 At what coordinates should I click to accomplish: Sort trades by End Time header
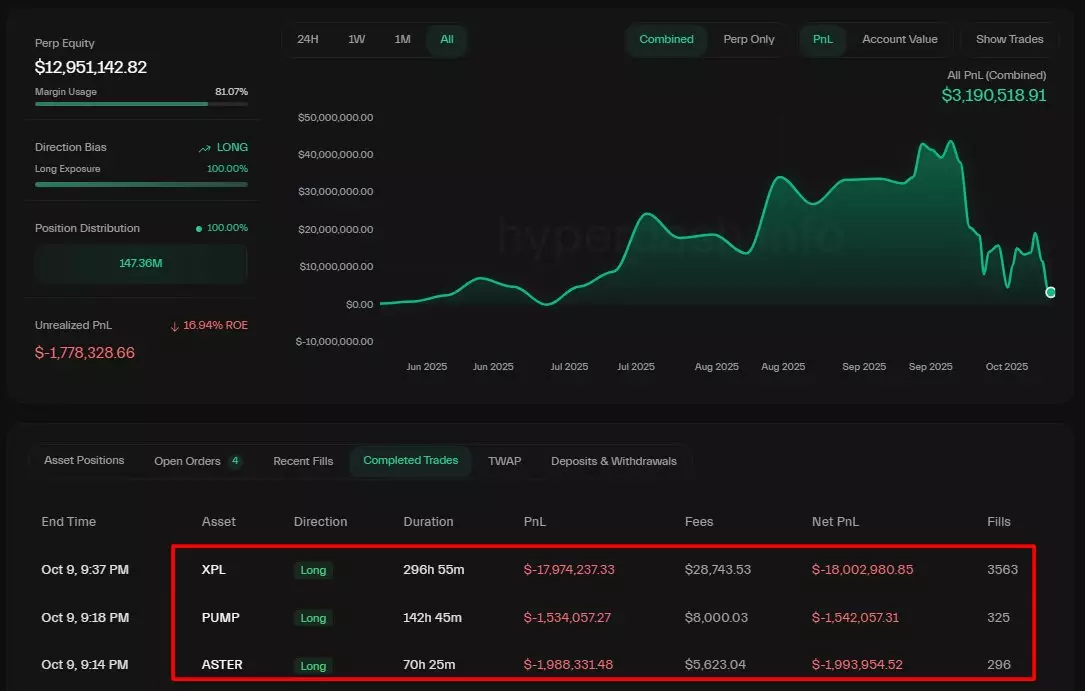coord(69,521)
